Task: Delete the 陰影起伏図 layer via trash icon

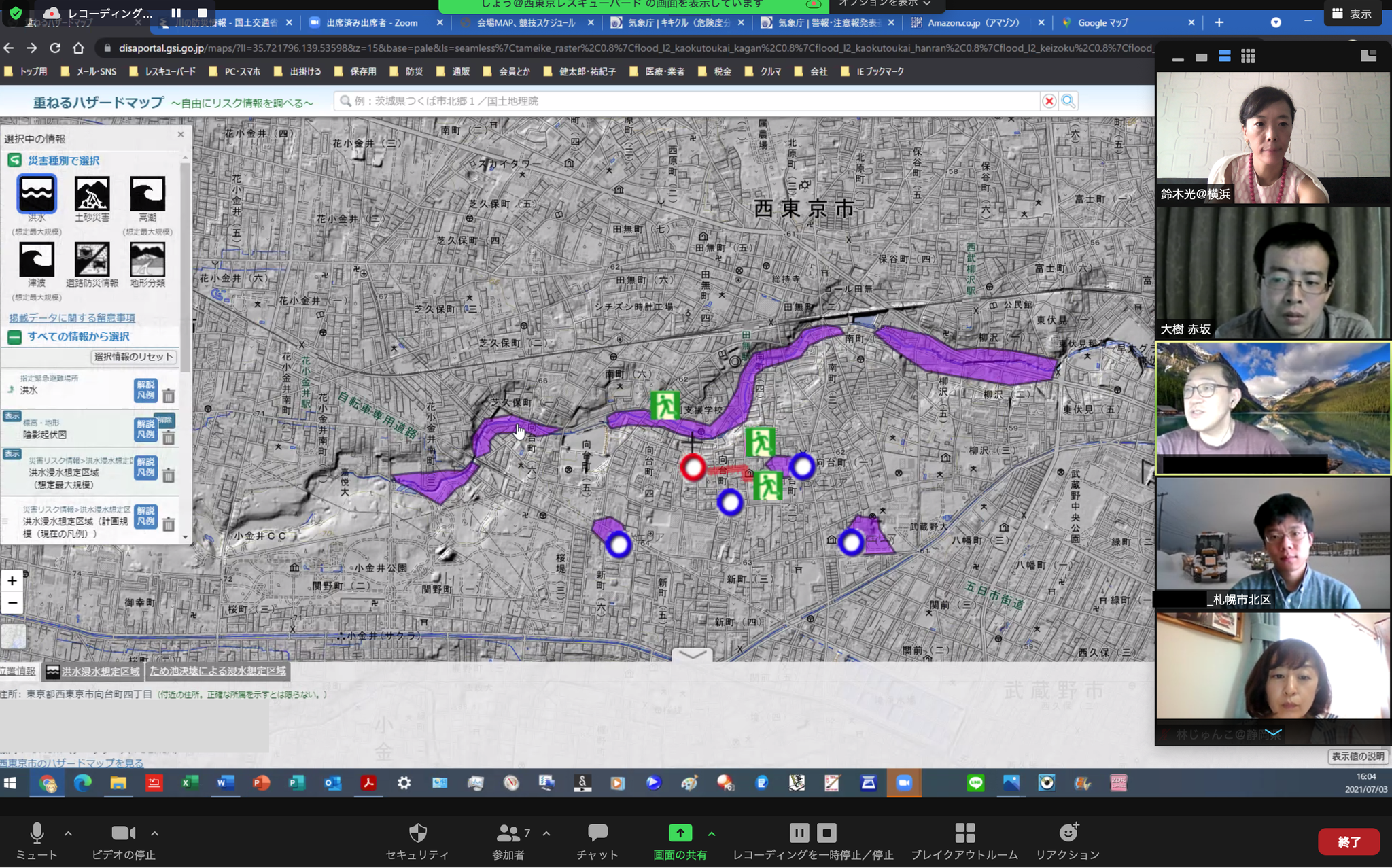Action: (x=169, y=438)
